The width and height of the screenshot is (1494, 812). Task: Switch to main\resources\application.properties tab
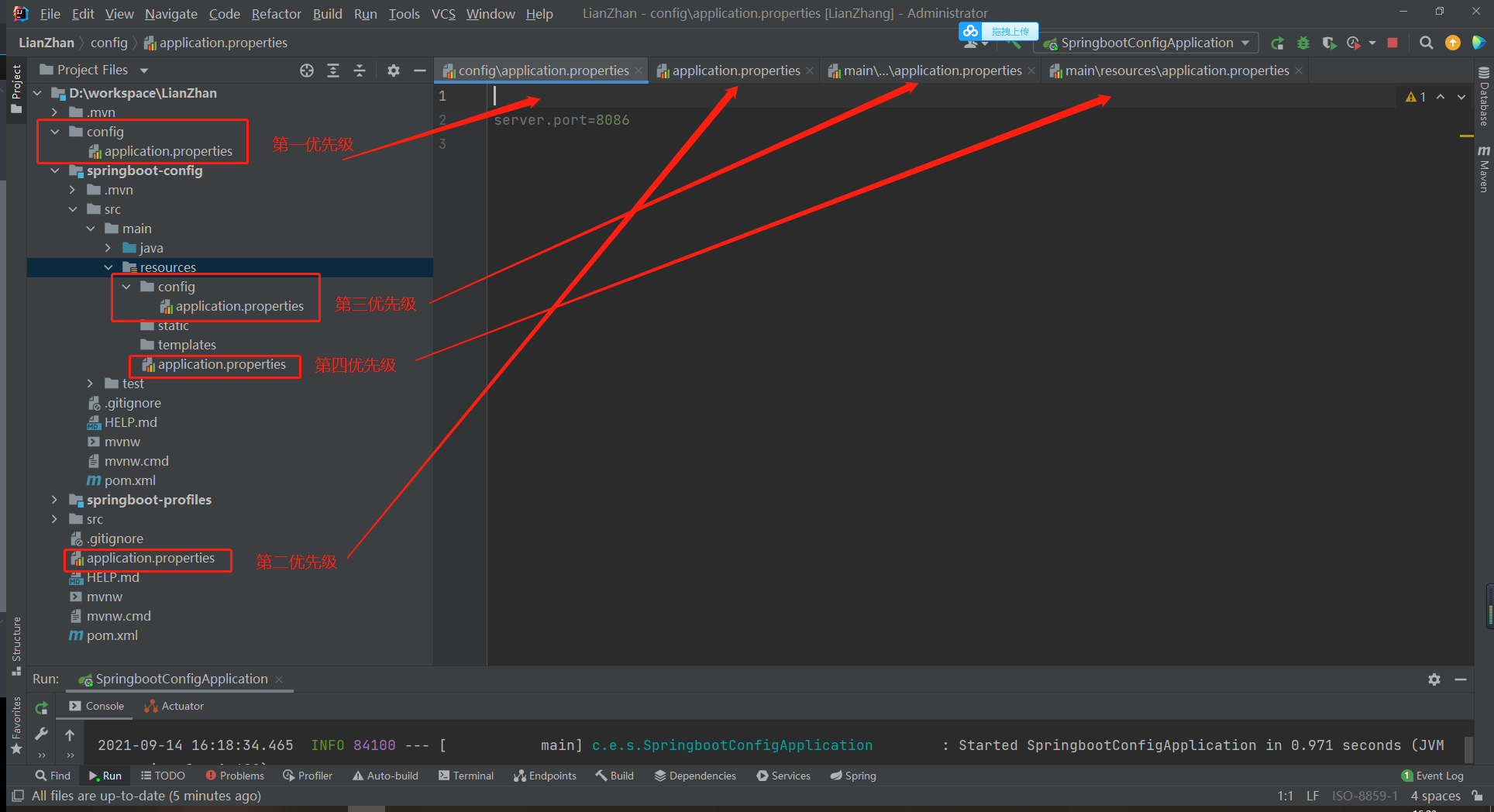(x=1177, y=71)
